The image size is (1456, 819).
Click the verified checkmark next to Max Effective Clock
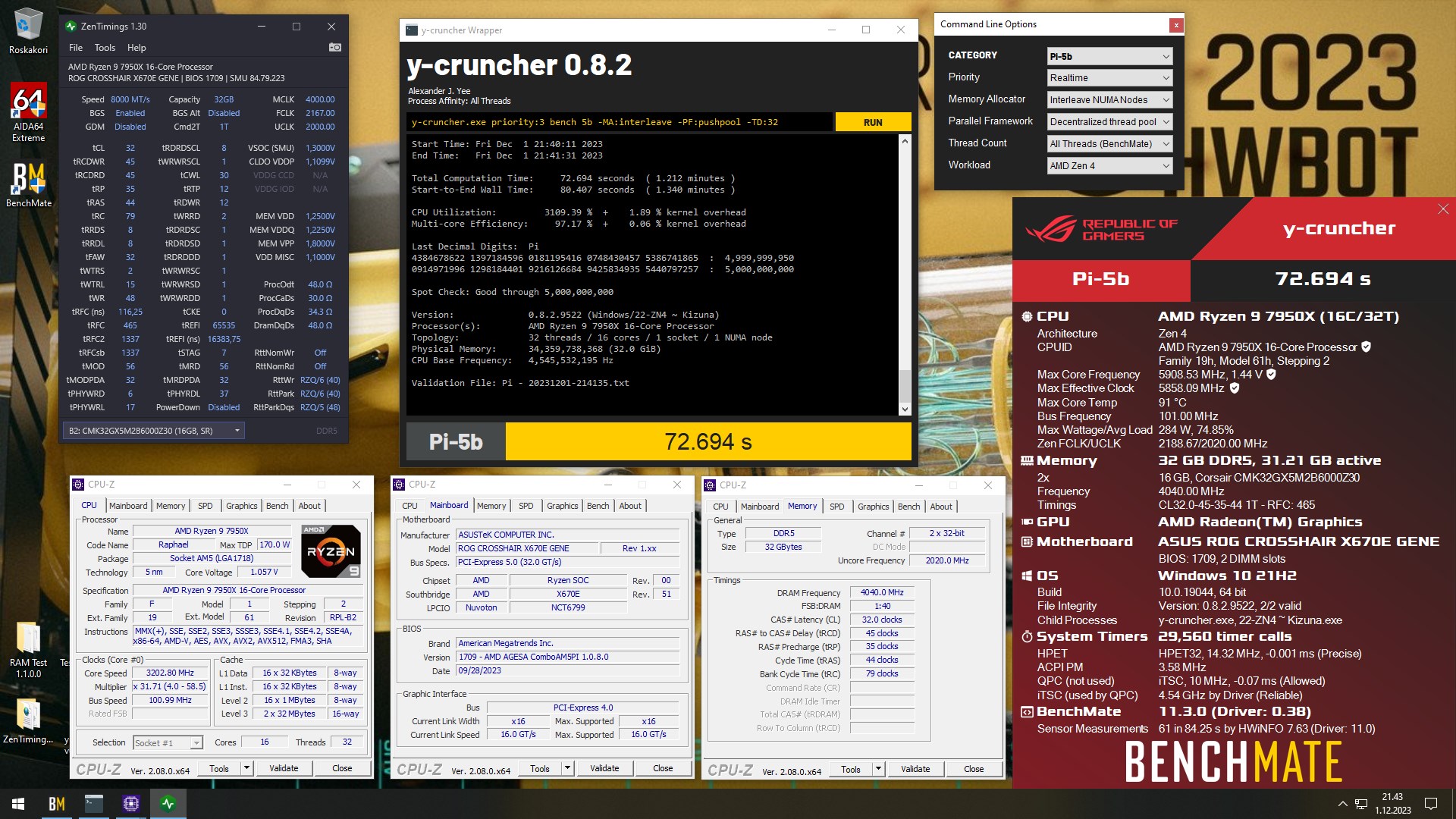pos(1235,388)
